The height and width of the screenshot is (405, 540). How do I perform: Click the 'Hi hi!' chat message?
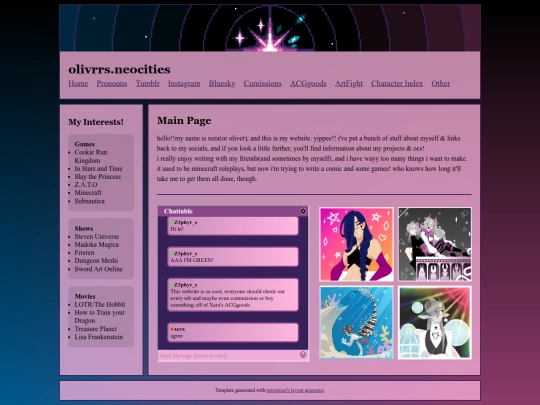pyautogui.click(x=233, y=226)
